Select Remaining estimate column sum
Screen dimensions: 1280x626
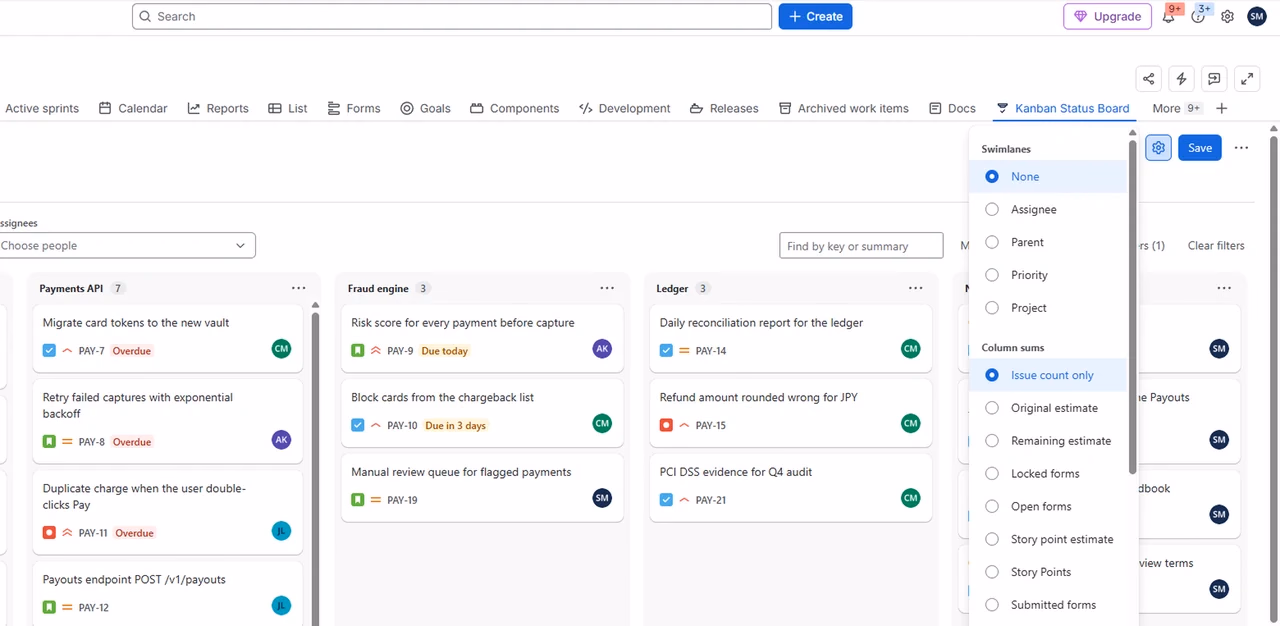(1048, 440)
